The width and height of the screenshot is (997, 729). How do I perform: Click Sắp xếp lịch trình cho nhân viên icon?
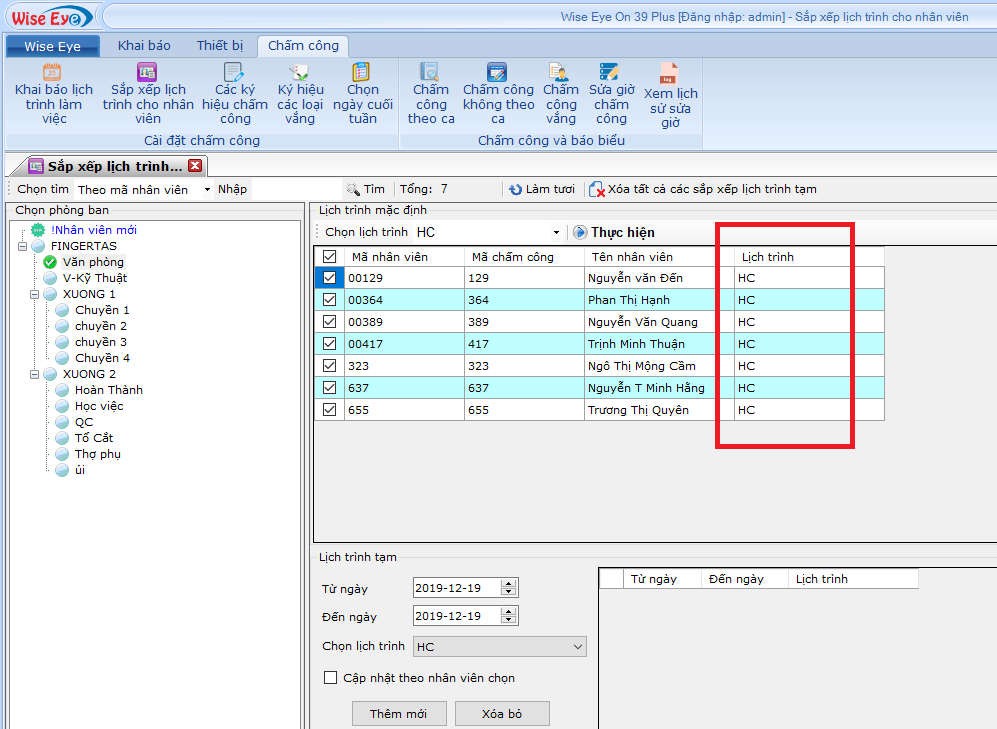pyautogui.click(x=147, y=73)
